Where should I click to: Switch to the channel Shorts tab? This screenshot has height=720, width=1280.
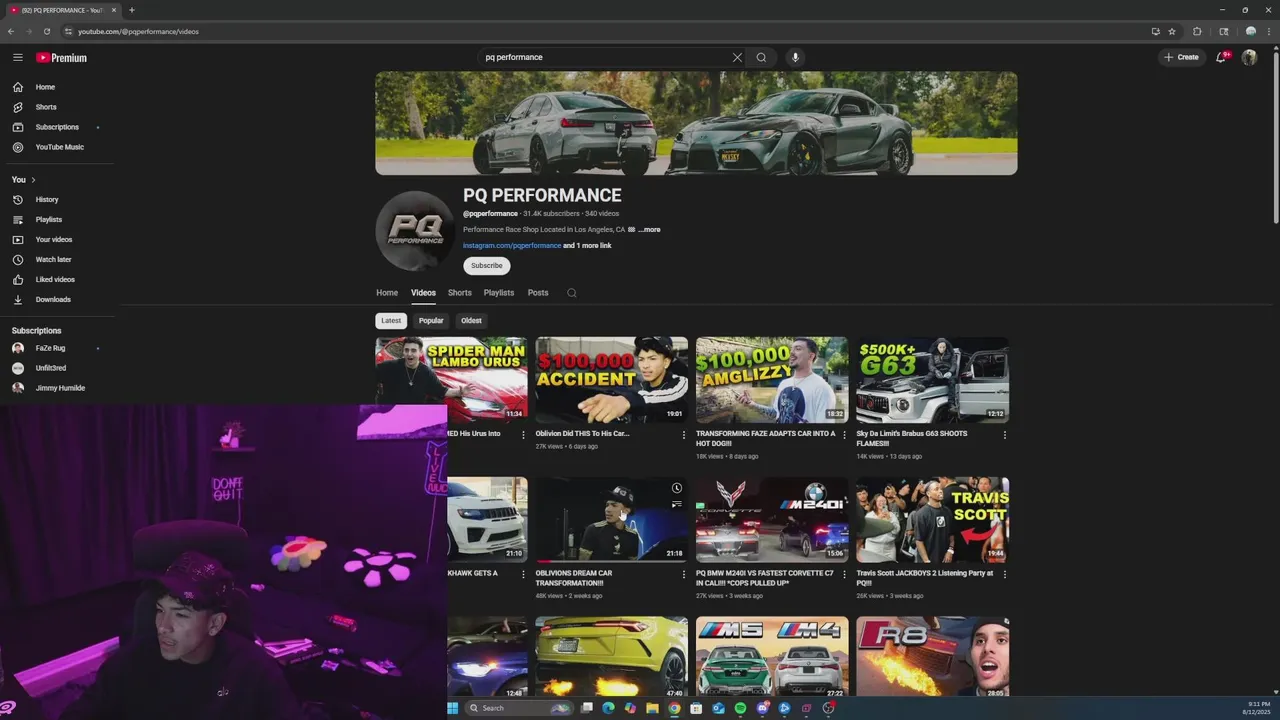(x=460, y=293)
